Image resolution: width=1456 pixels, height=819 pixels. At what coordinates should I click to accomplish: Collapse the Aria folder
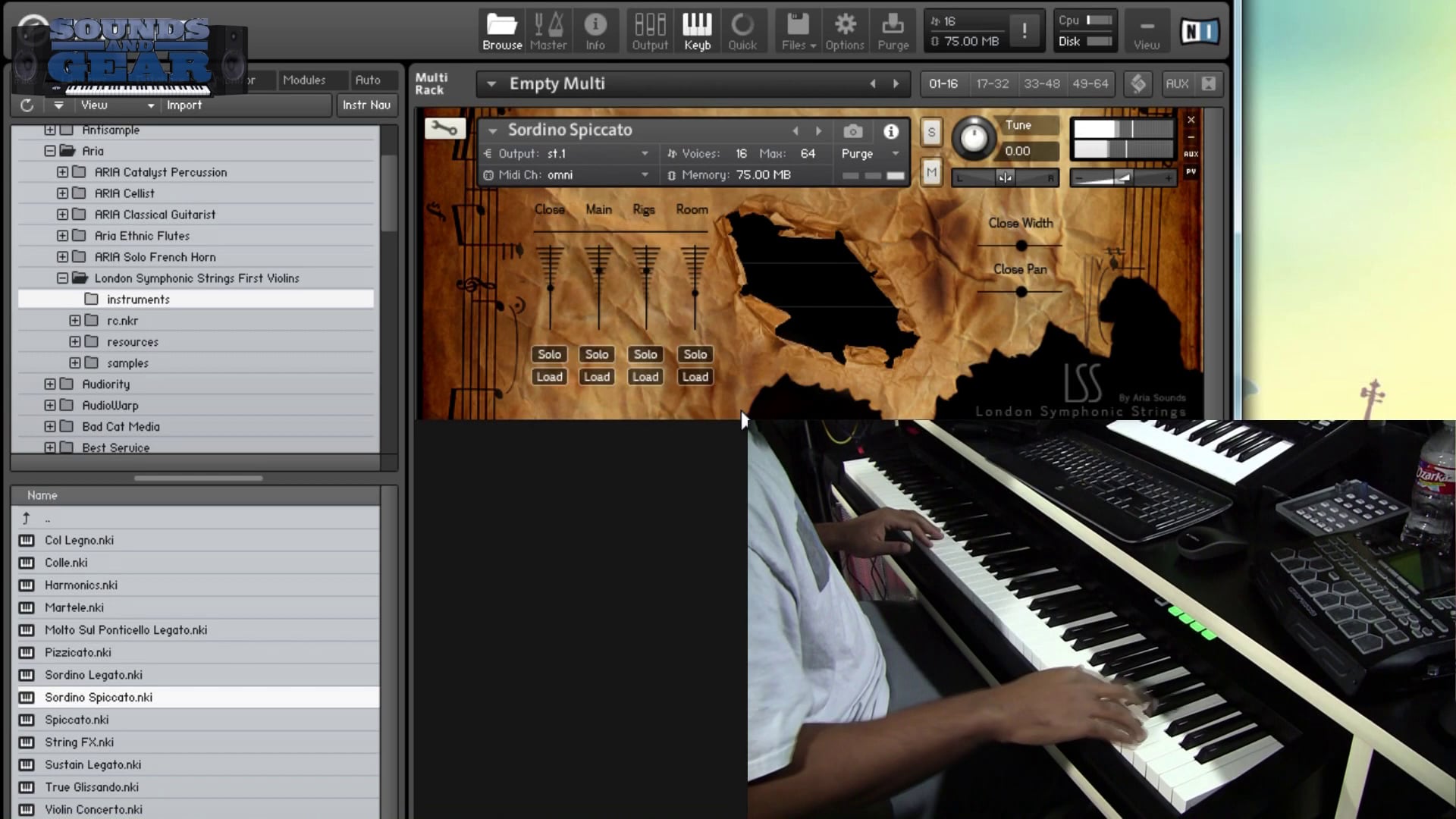(50, 151)
